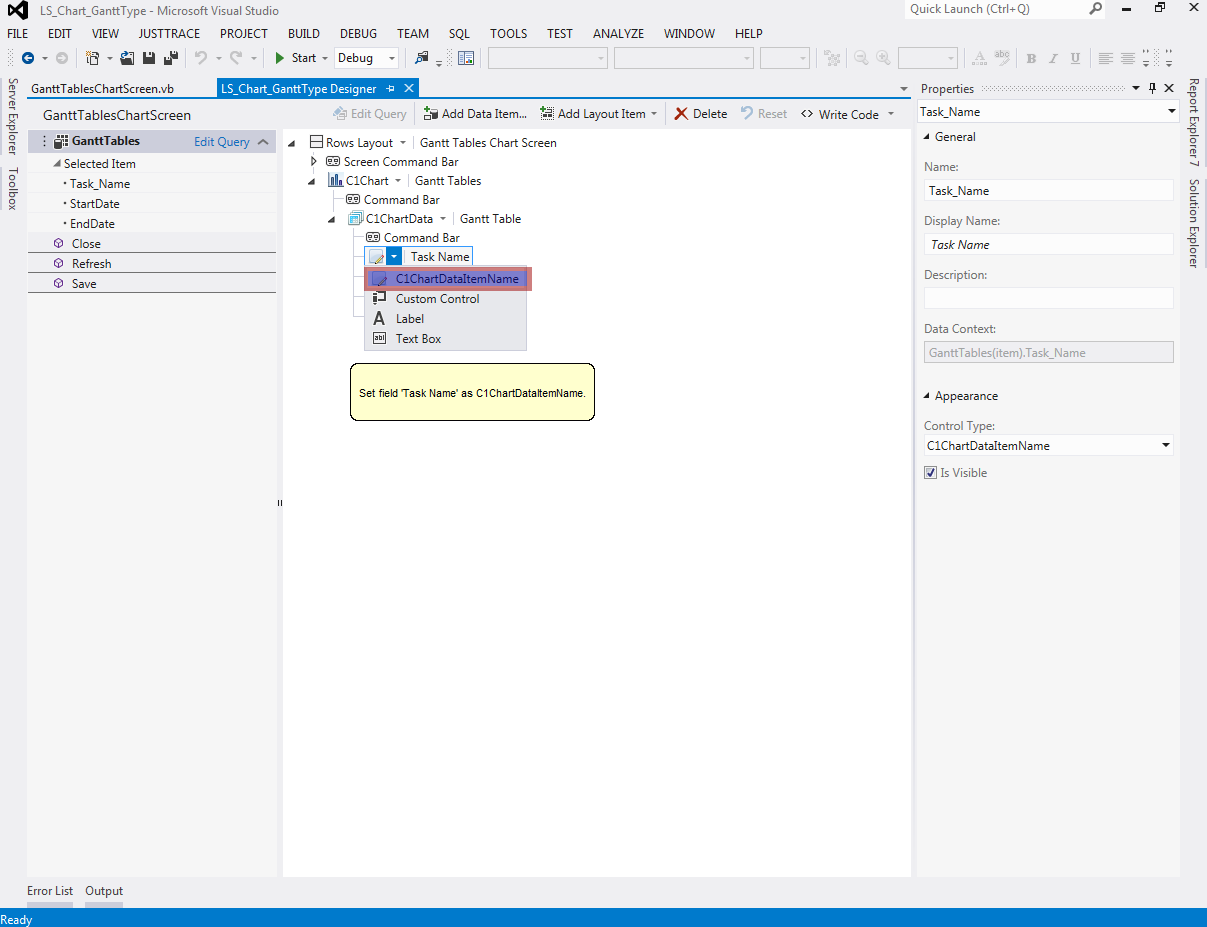1207x927 pixels.
Task: Click the icon right of Debug dropdown
Action: pos(422,58)
